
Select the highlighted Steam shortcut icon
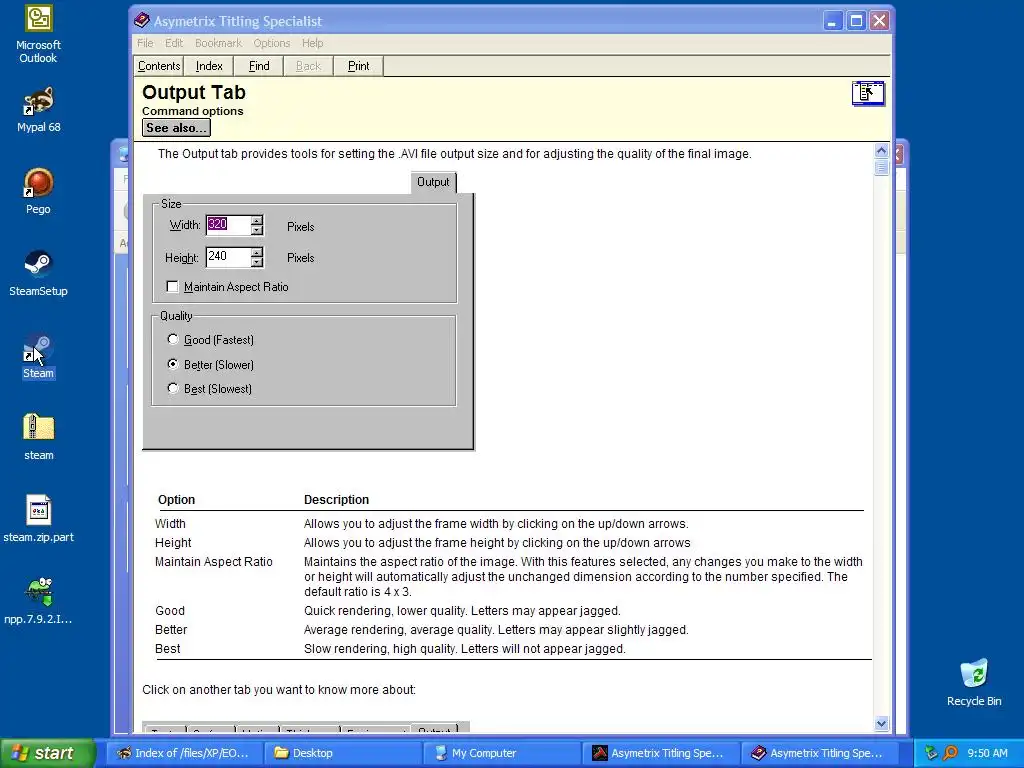pos(39,356)
